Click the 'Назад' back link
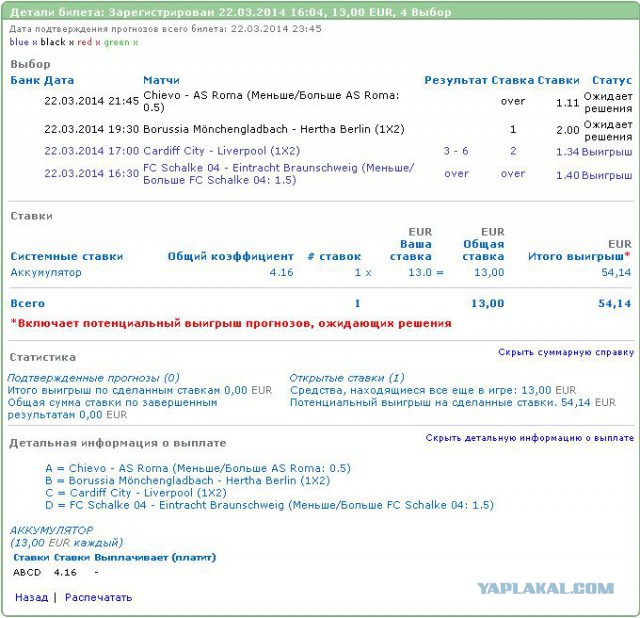 [x=31, y=597]
